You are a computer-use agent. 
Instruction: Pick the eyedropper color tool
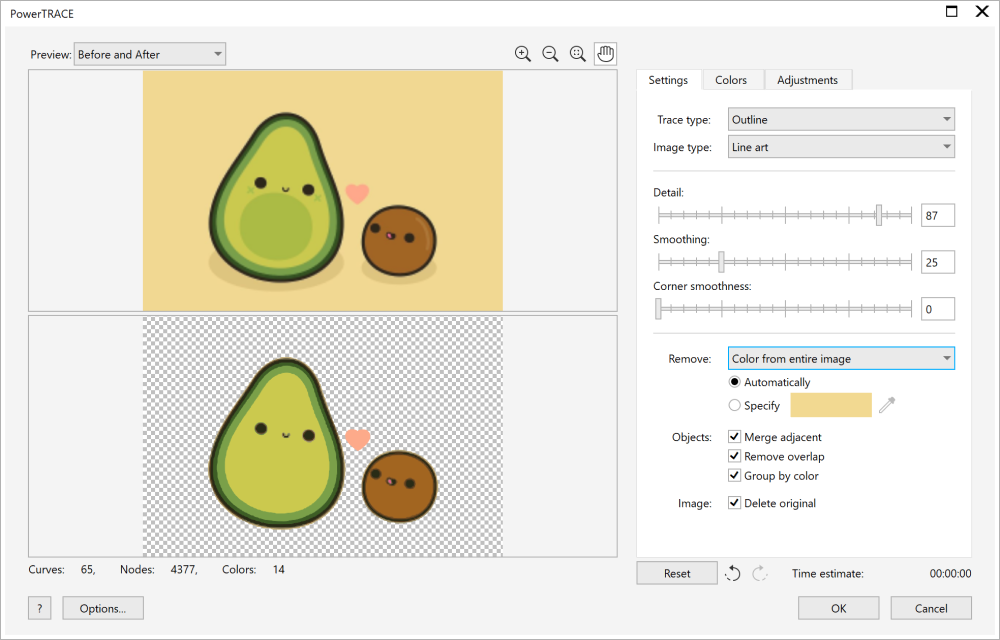(887, 405)
